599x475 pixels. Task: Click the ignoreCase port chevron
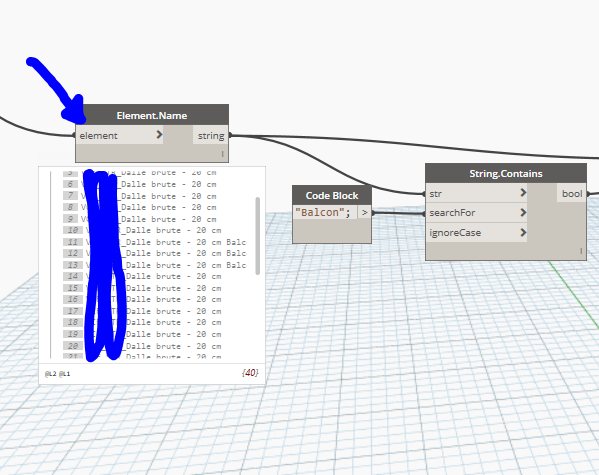523,232
